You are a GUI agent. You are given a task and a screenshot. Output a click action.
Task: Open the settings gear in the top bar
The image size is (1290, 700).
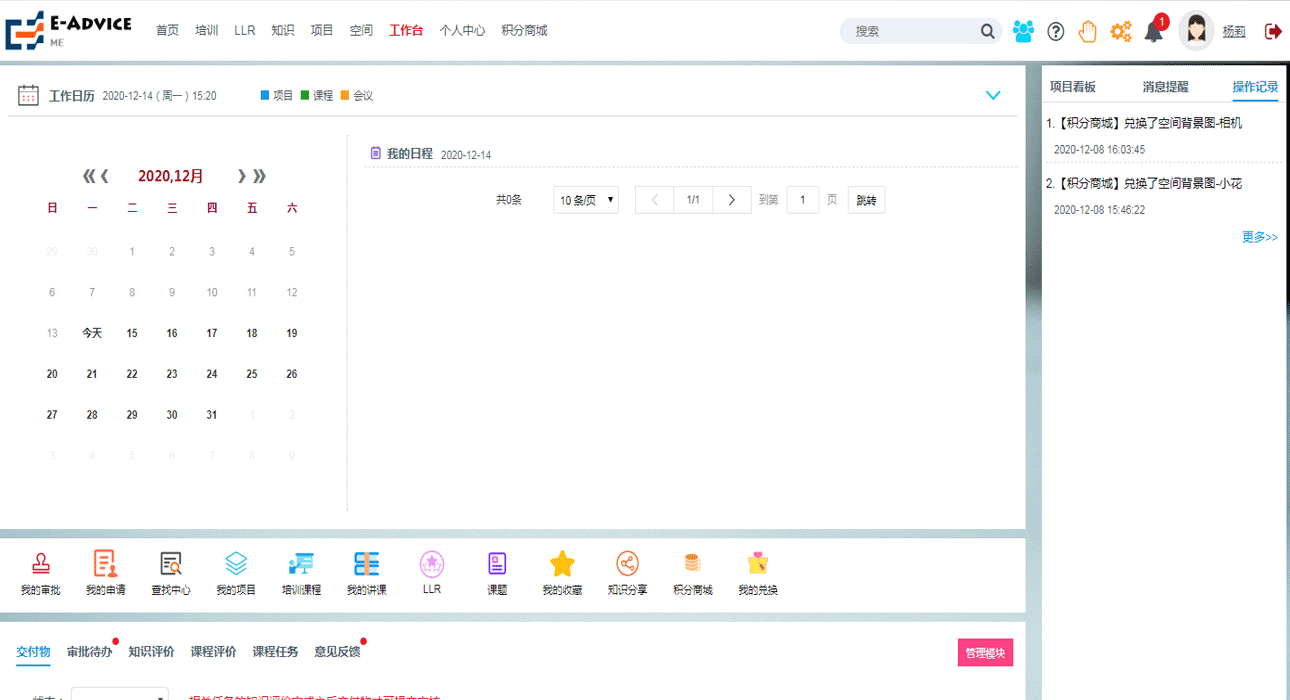point(1120,31)
